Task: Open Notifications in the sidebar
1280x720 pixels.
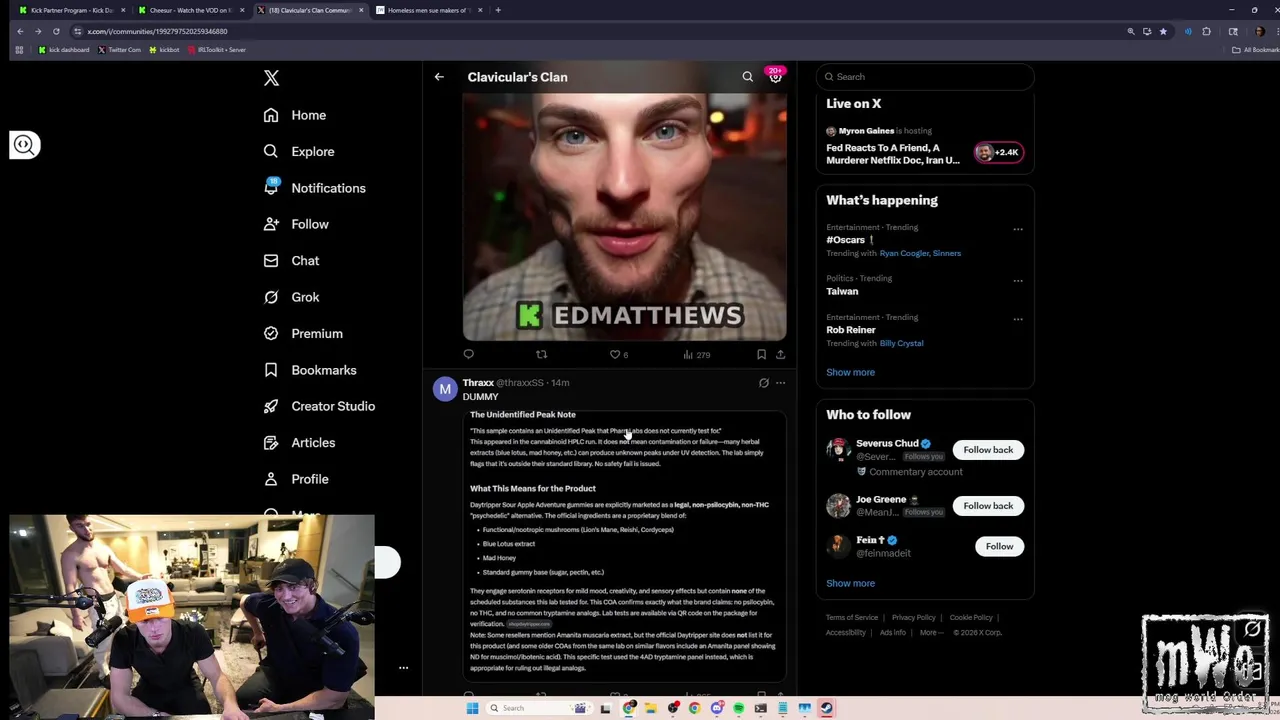Action: (x=314, y=188)
